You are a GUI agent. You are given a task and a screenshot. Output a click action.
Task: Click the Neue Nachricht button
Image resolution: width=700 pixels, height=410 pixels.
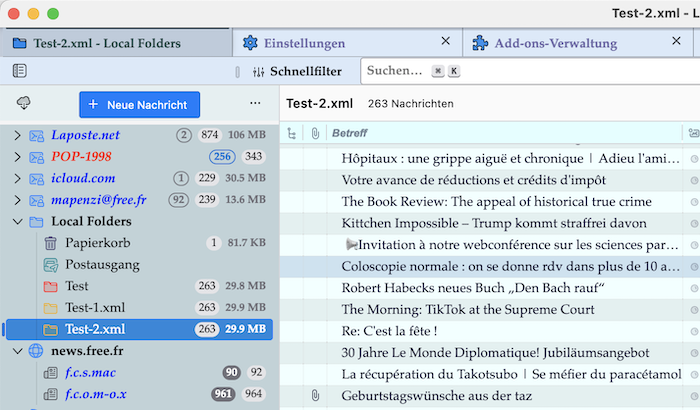(140, 104)
